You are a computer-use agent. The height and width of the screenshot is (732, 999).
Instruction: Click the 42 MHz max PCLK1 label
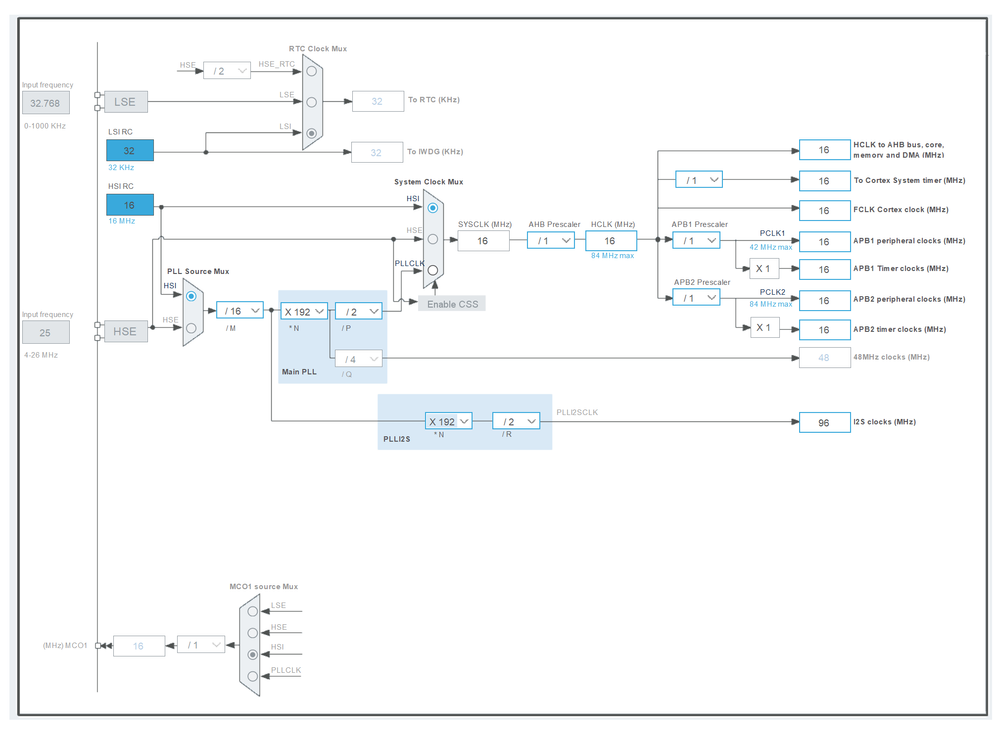(x=771, y=247)
